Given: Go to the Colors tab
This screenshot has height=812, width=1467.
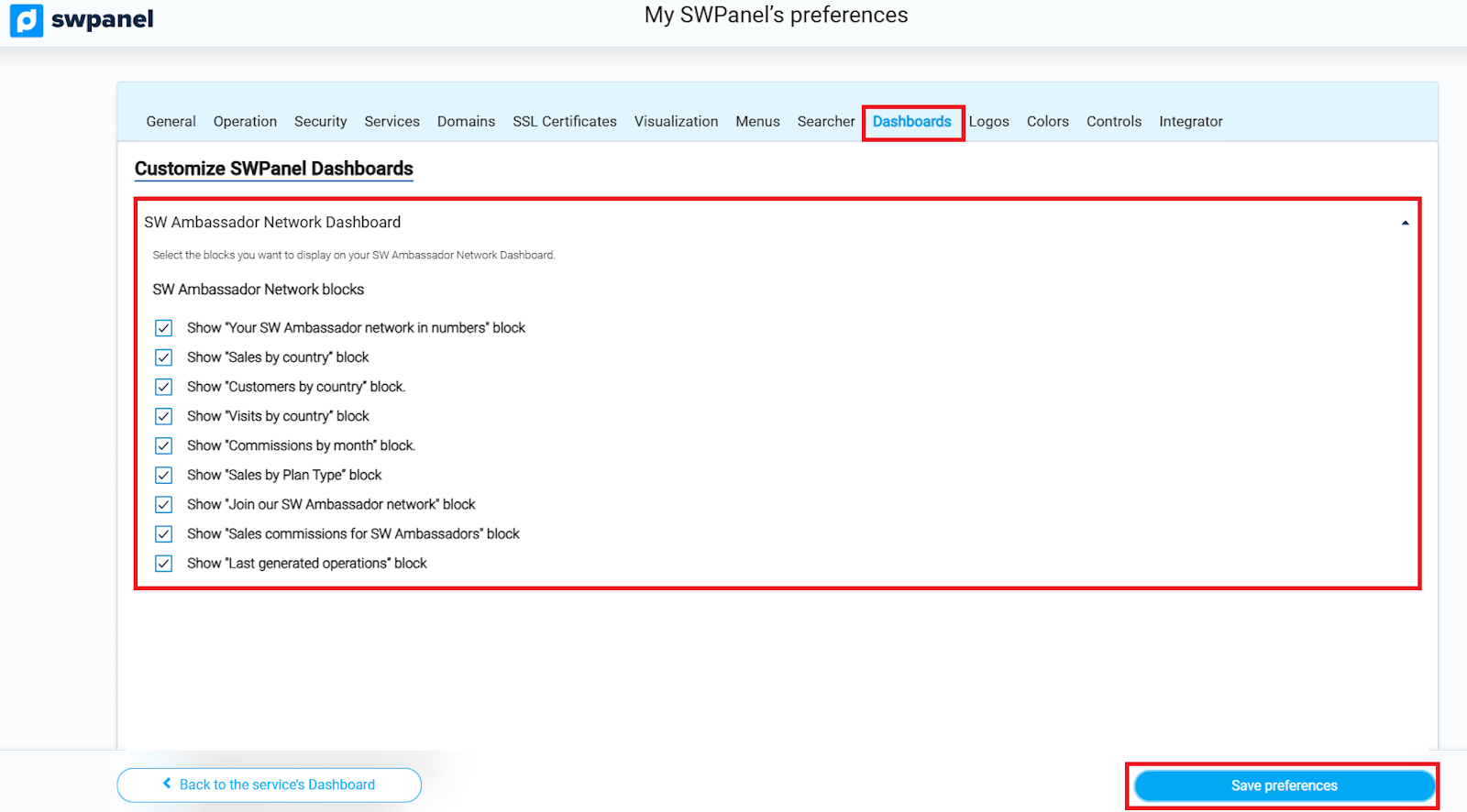Looking at the screenshot, I should [x=1047, y=122].
